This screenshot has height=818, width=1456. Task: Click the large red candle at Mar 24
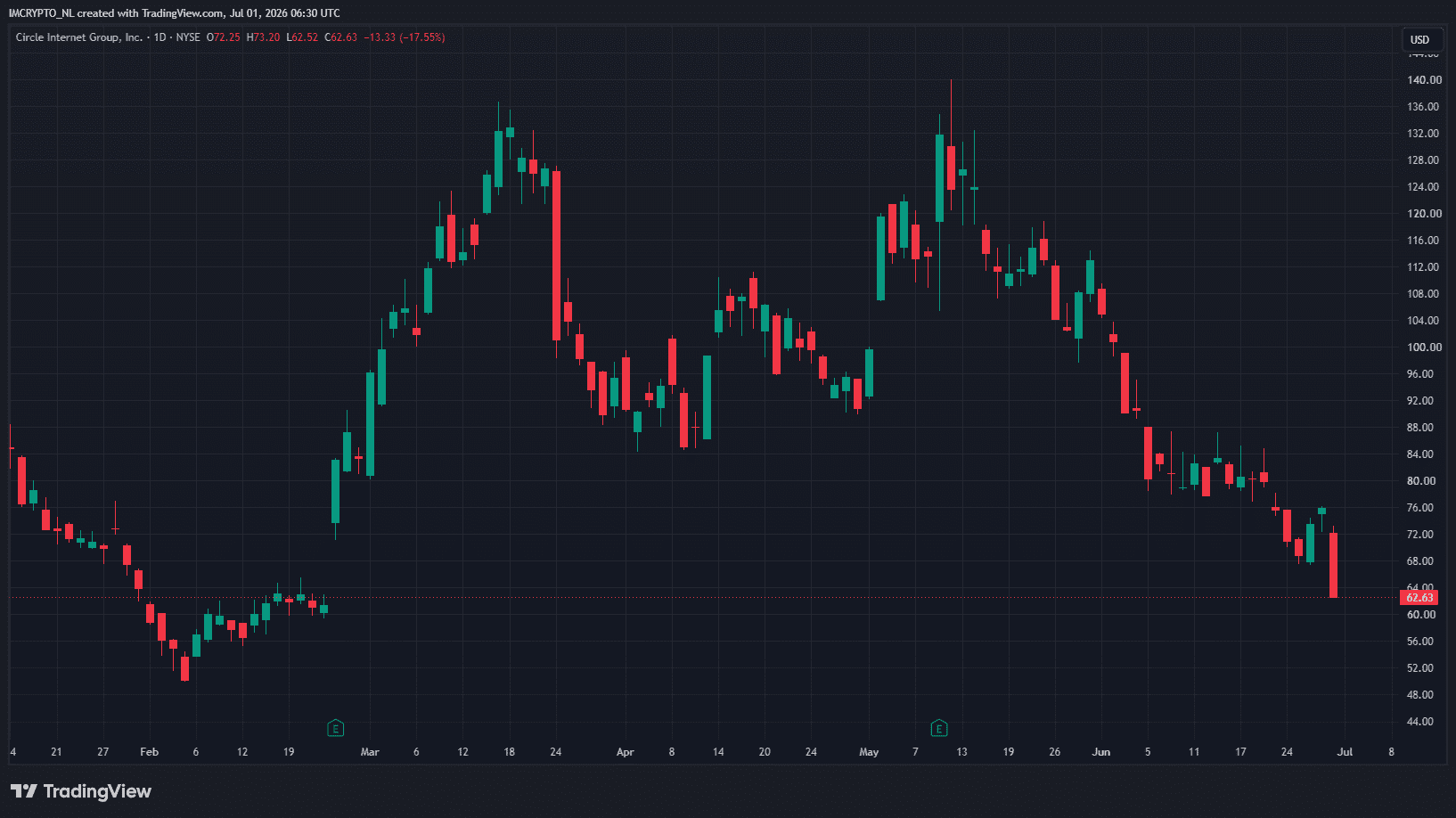pyautogui.click(x=557, y=256)
